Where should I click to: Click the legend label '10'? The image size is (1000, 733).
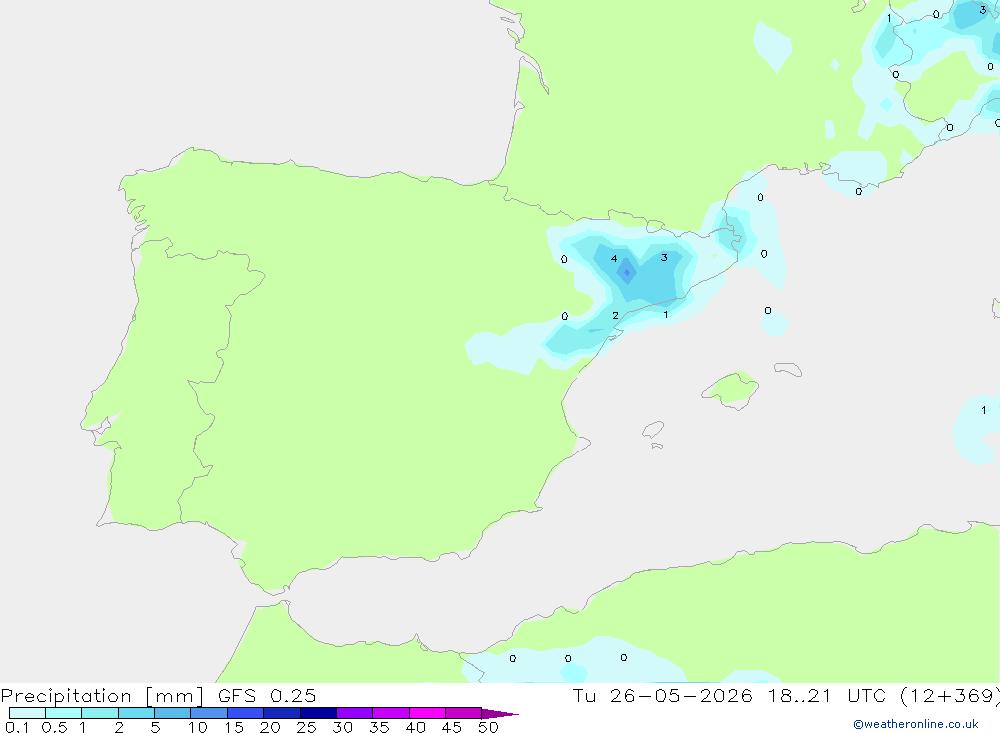198,727
